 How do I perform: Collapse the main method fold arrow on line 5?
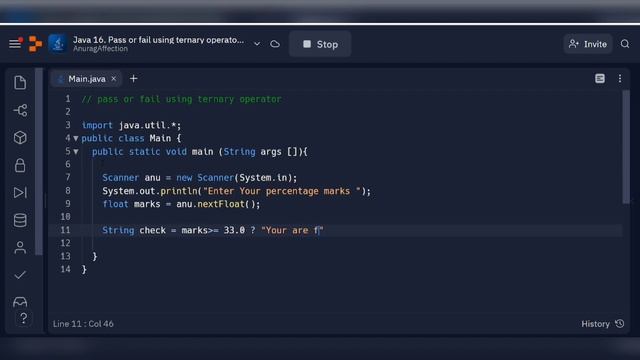76,152
